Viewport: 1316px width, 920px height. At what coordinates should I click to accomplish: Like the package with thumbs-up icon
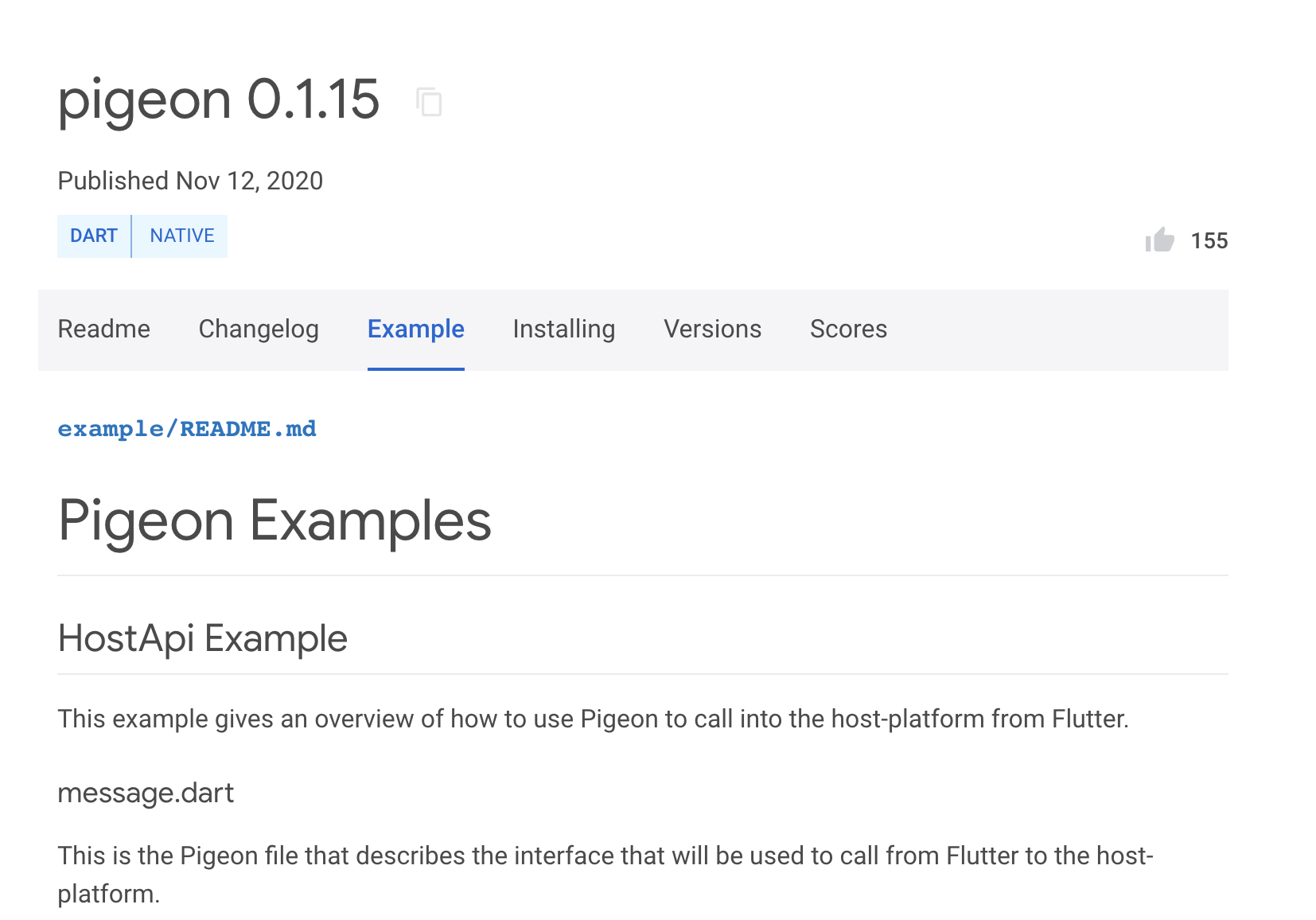coord(1159,240)
